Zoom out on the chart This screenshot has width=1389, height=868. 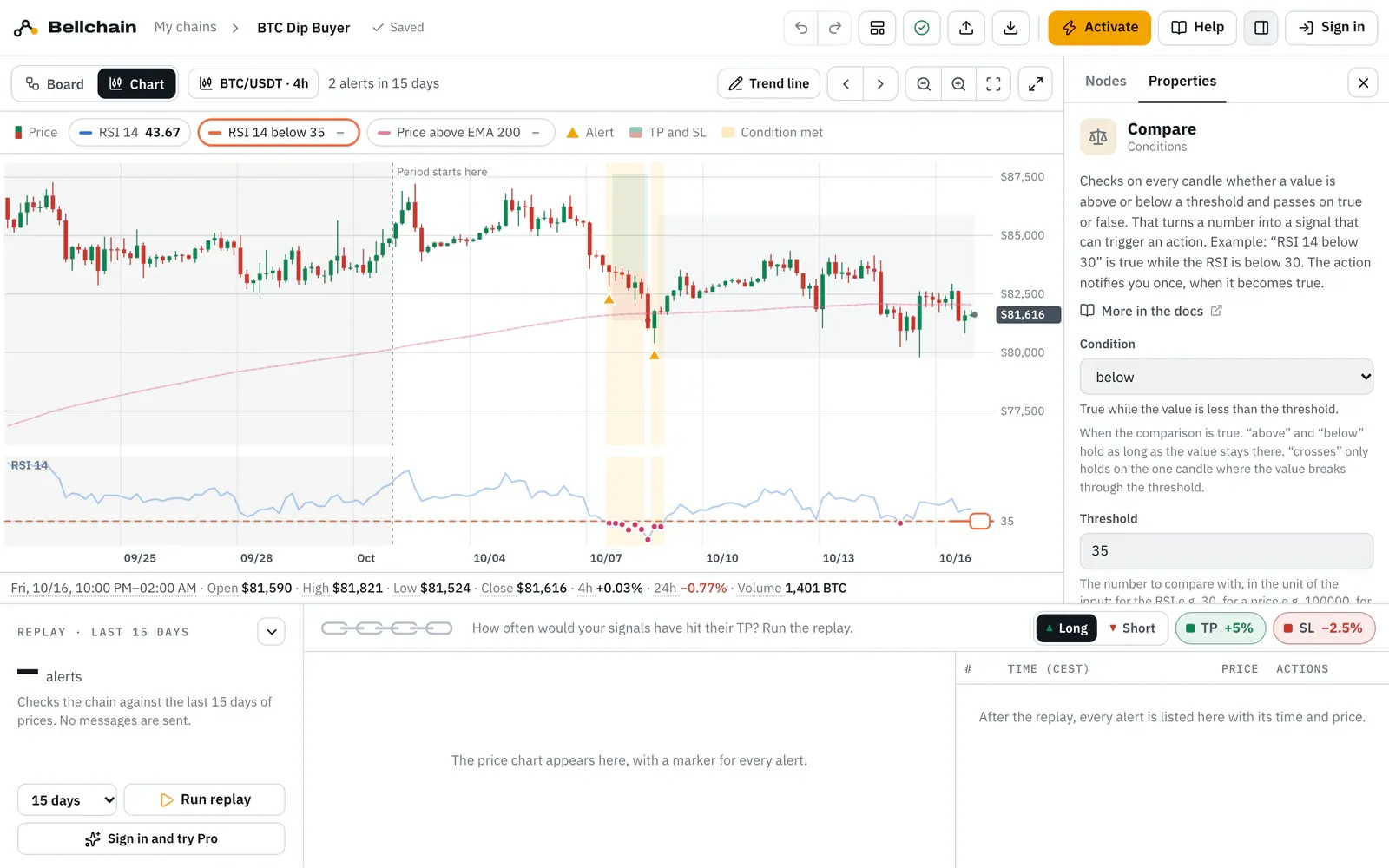924,84
